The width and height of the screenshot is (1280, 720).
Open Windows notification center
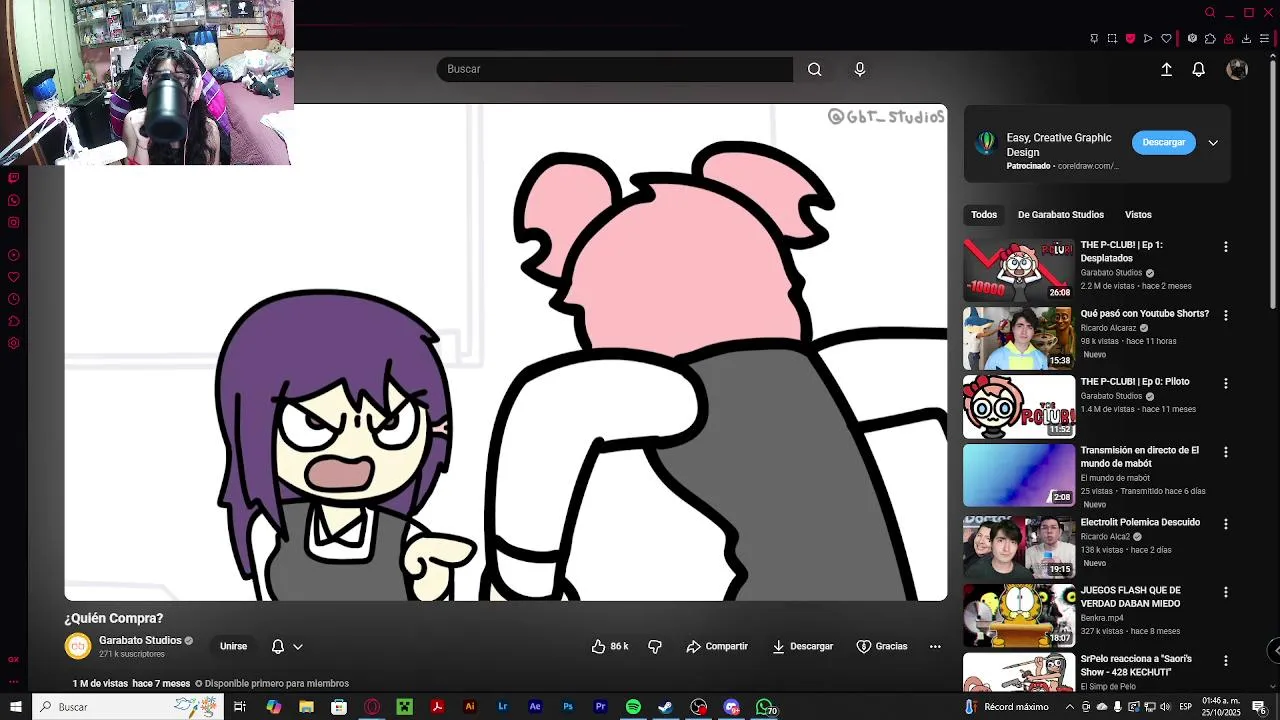(1259, 707)
